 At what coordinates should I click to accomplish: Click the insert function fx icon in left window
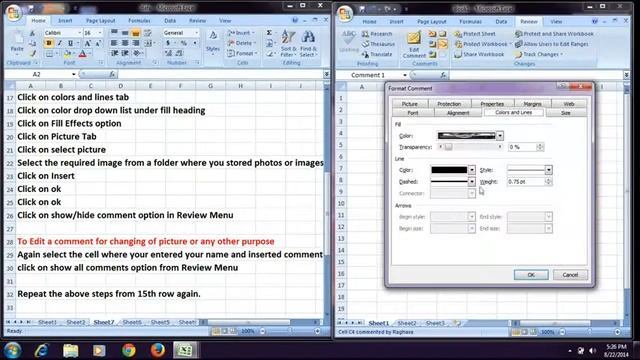(112, 74)
